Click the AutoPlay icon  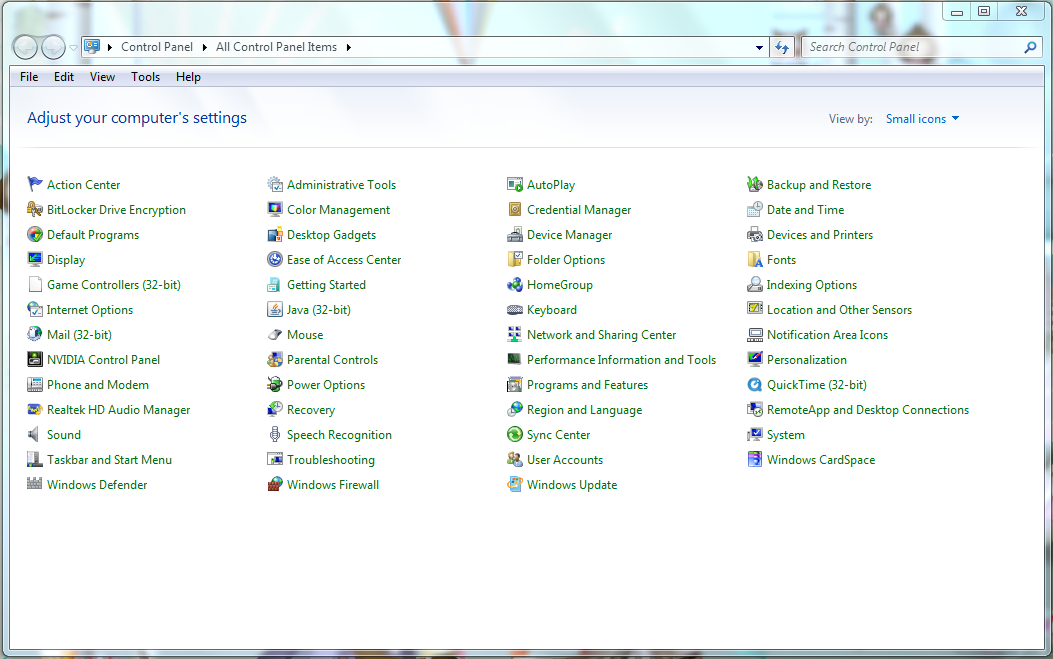click(x=514, y=184)
